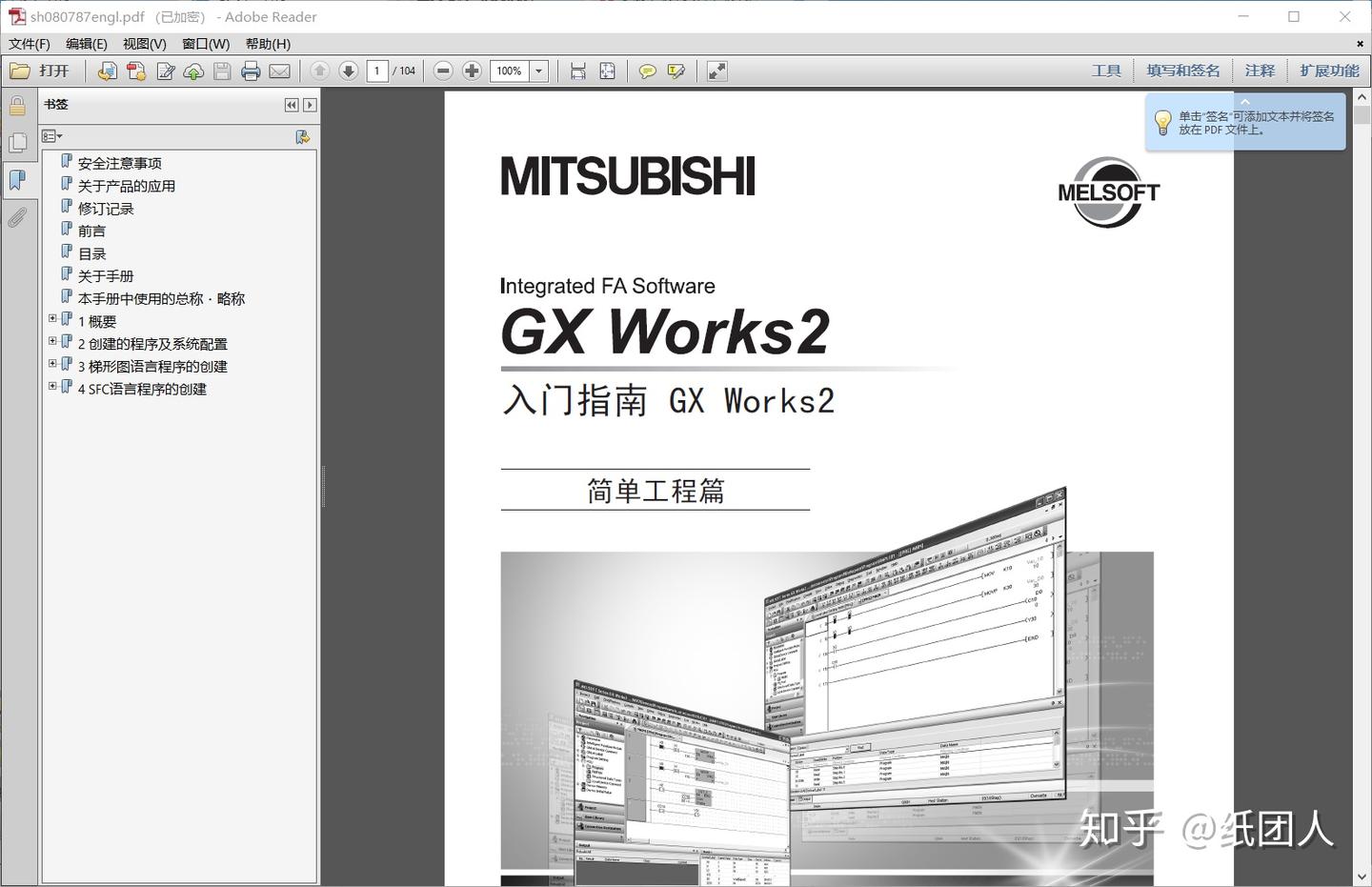The height and width of the screenshot is (887, 1372).
Task: Open the print dialog
Action: coord(249,71)
